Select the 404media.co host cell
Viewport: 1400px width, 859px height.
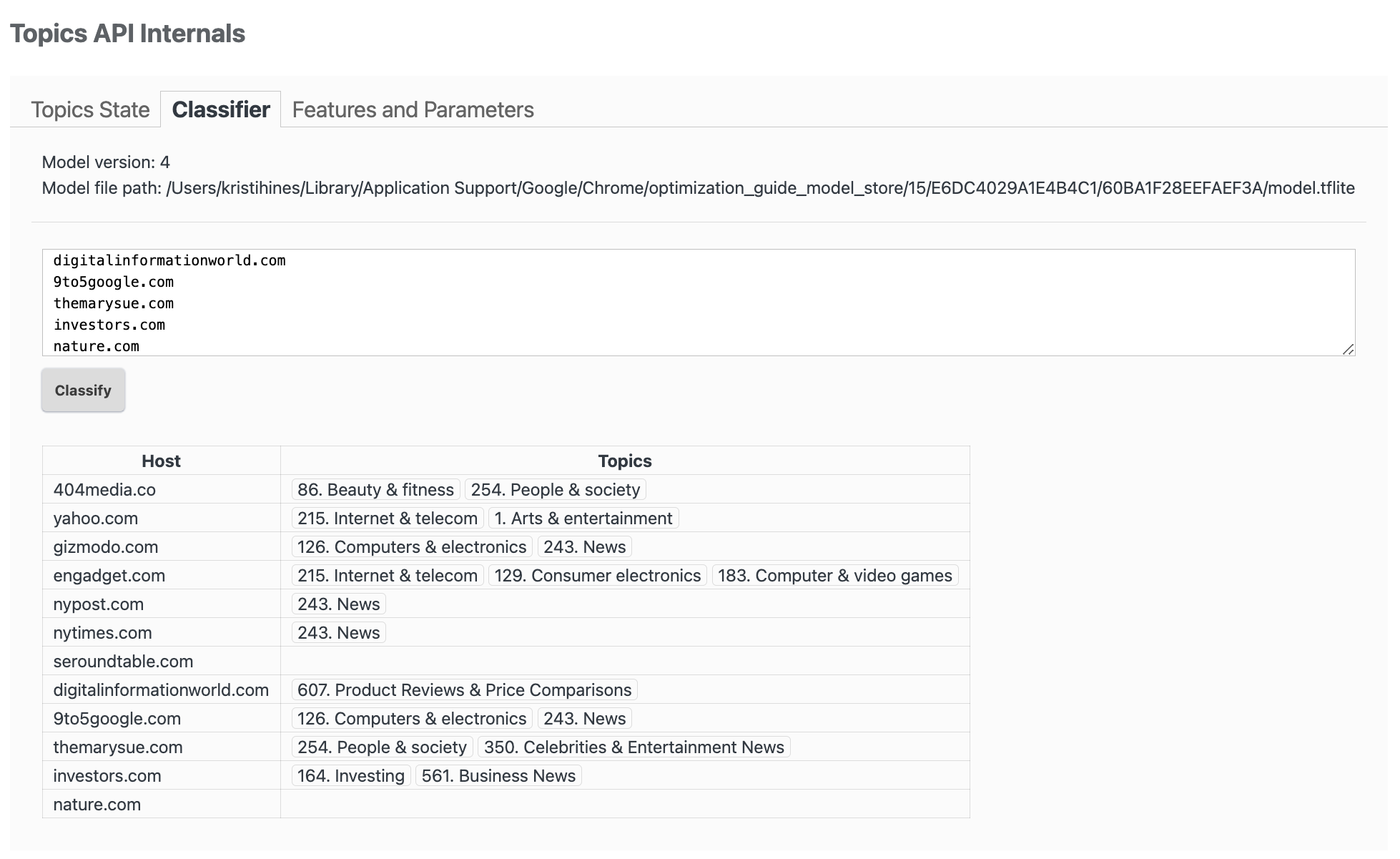point(161,489)
